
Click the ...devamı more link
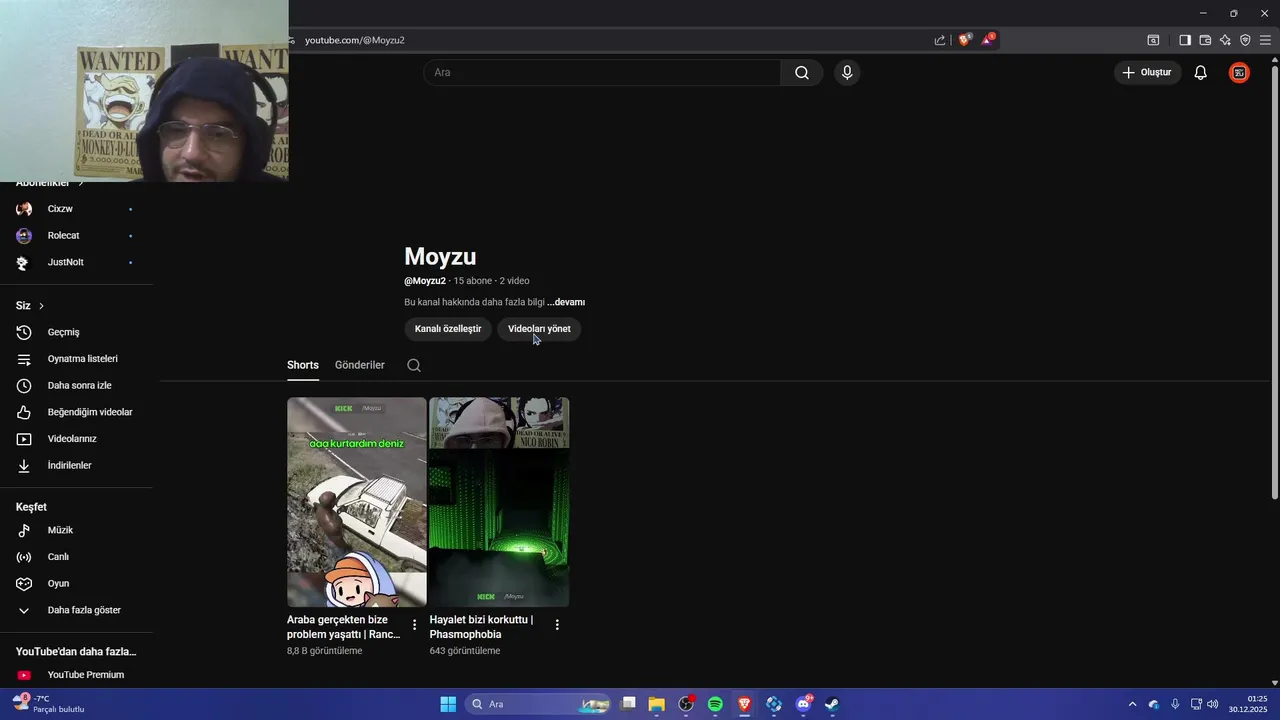click(x=566, y=302)
